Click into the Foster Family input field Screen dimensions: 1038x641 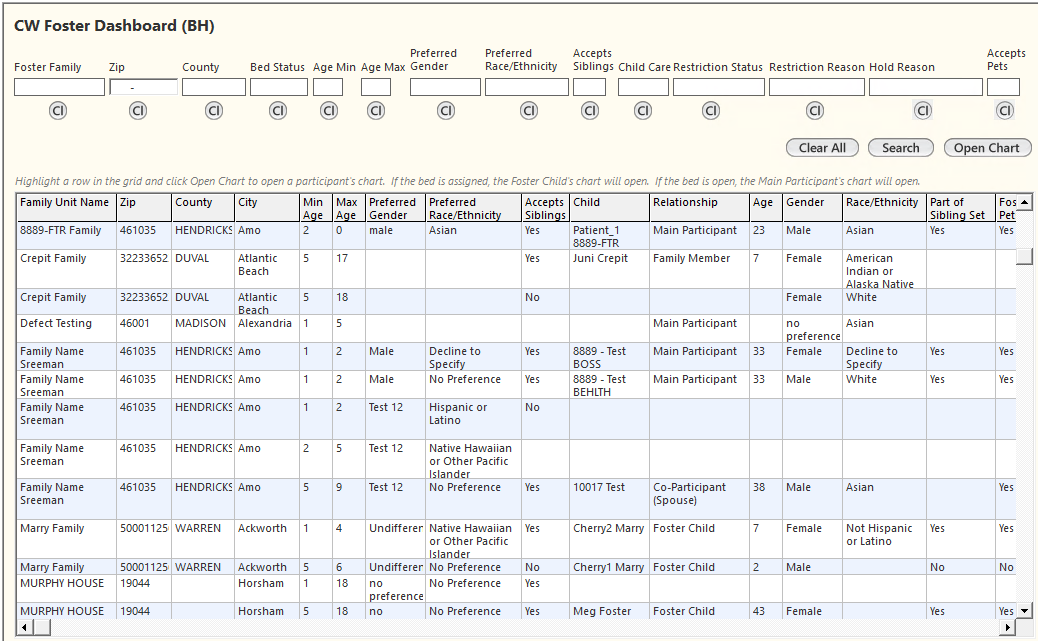pos(59,88)
